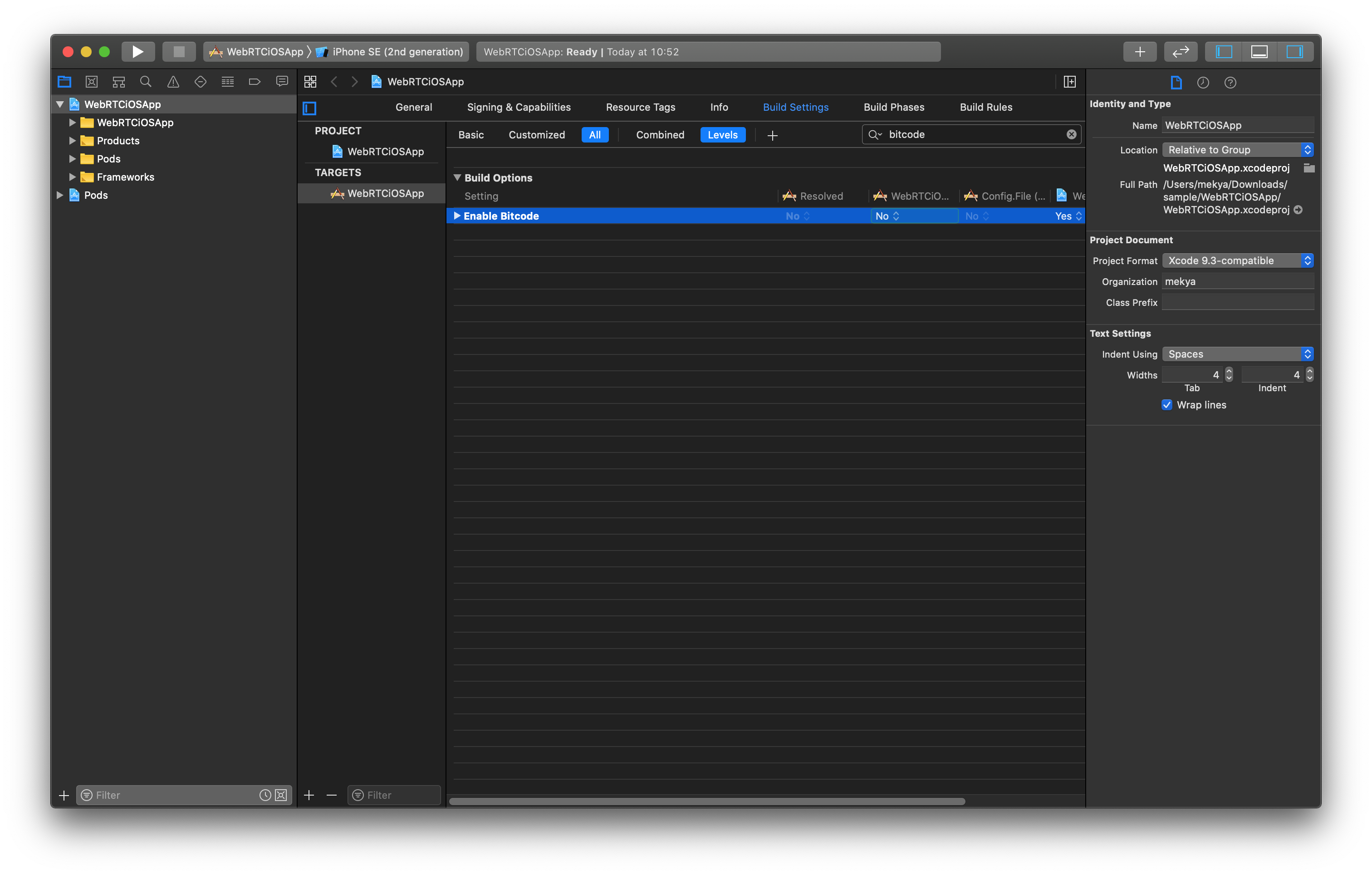Collapse the WebRTCiOSApp project root
1372x875 pixels.
click(60, 104)
